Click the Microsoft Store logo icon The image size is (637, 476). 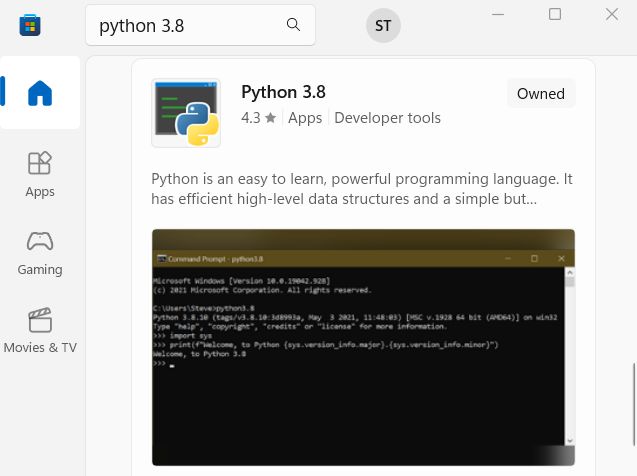pos(30,25)
